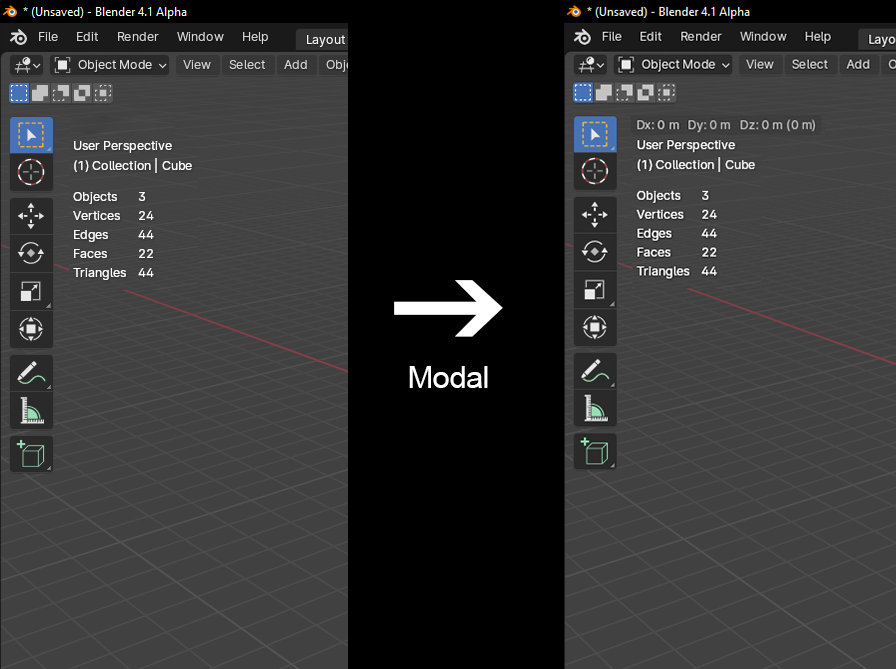Click 'User Perspective' text in the left Blender window
This screenshot has width=896, height=669.
(122, 146)
